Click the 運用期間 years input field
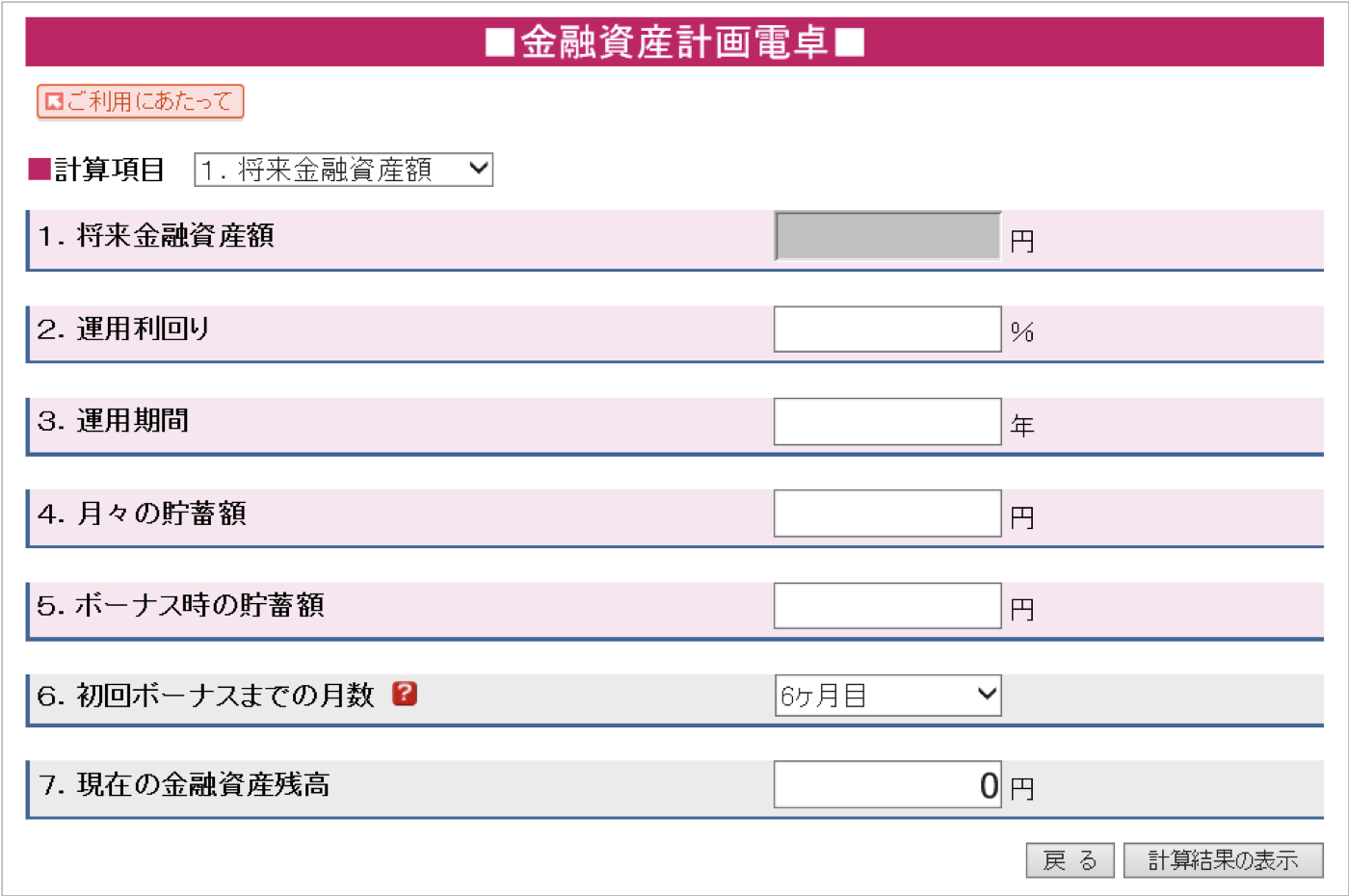The height and width of the screenshot is (896, 1349). (887, 422)
